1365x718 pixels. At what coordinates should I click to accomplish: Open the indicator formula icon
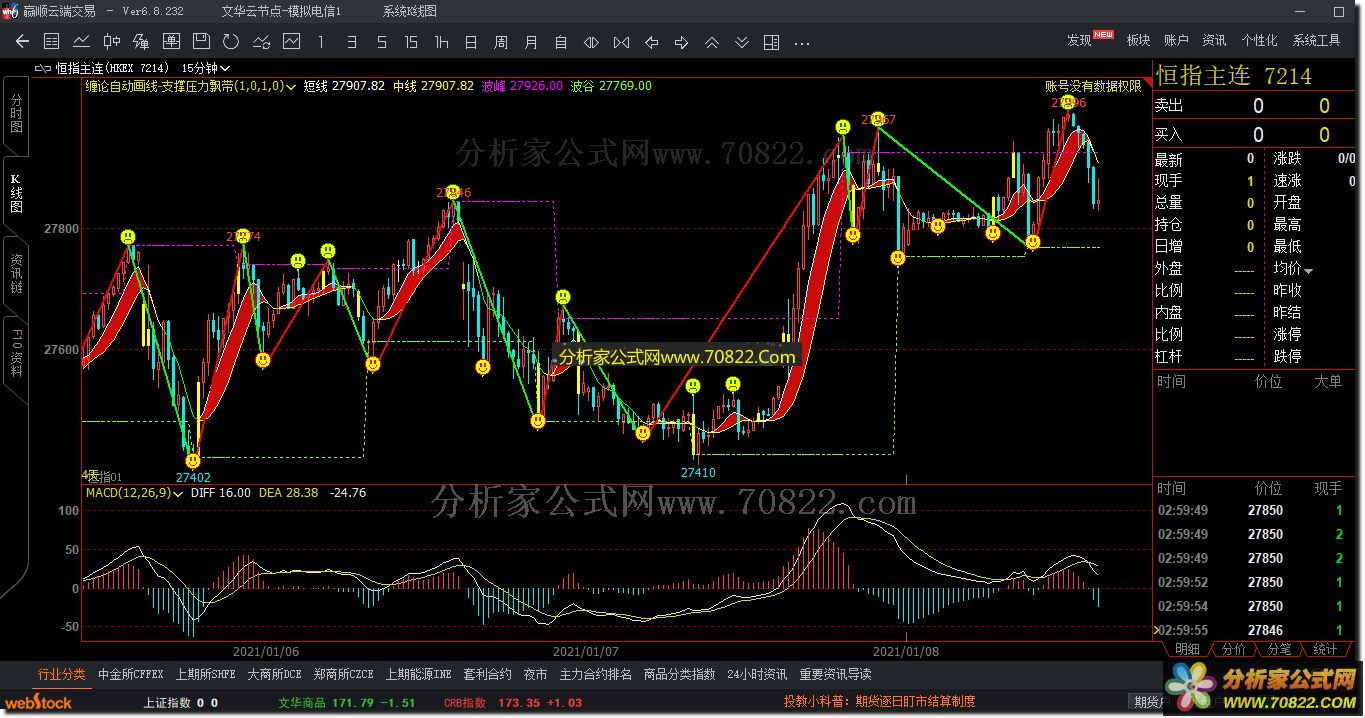(141, 42)
